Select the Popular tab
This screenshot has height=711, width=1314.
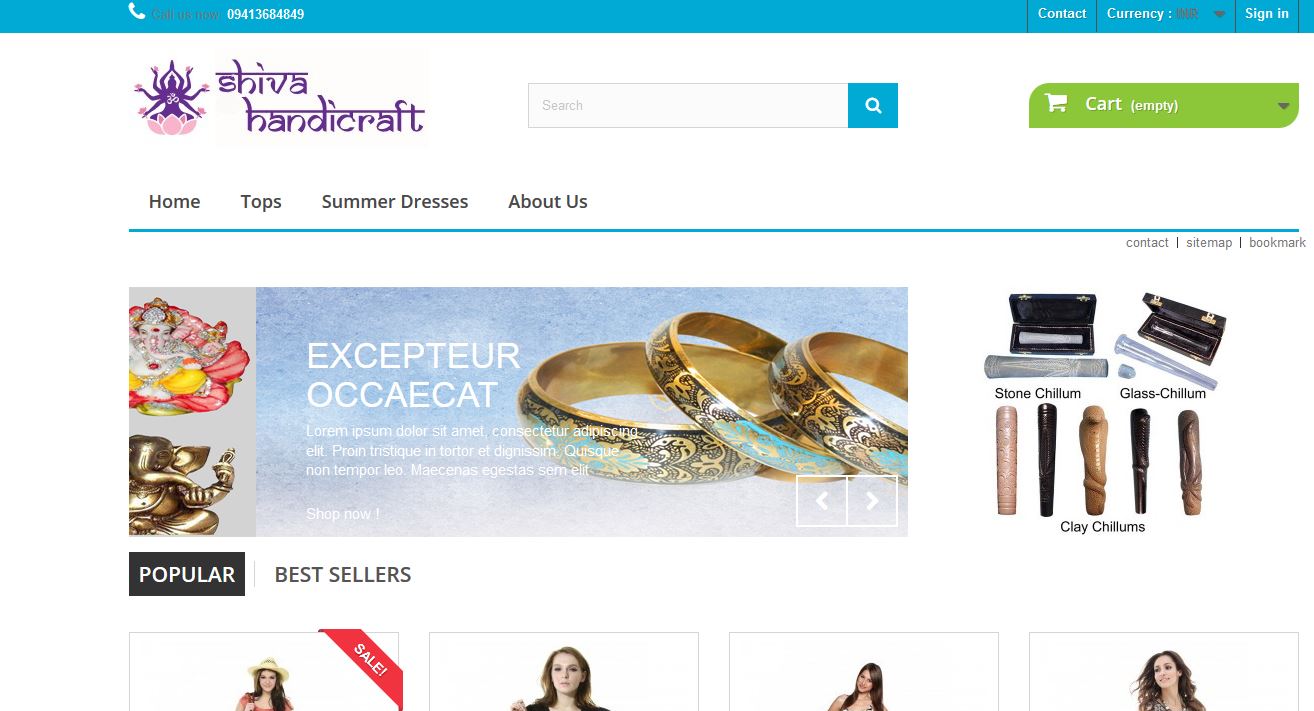coord(187,574)
